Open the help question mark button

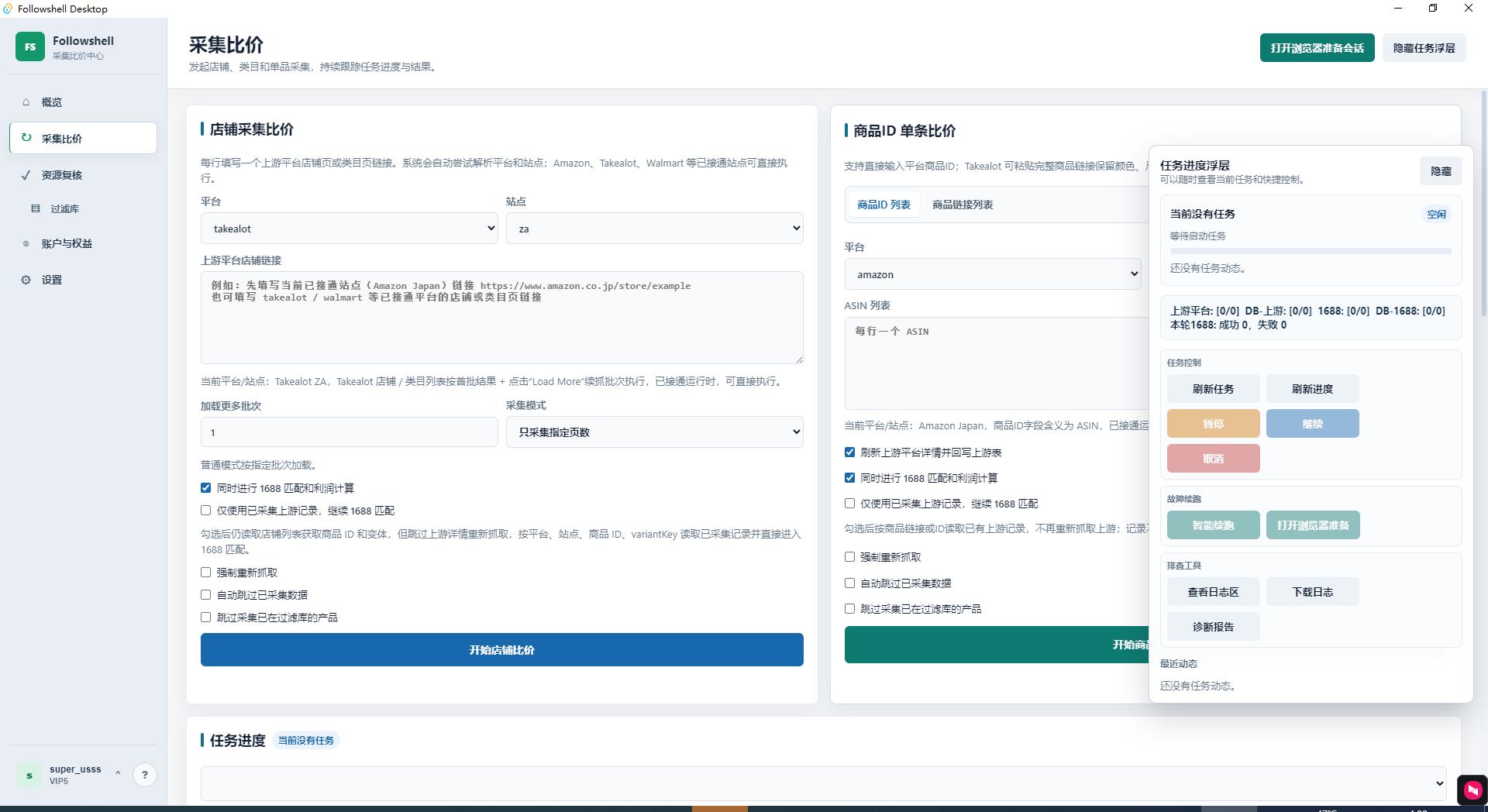145,775
